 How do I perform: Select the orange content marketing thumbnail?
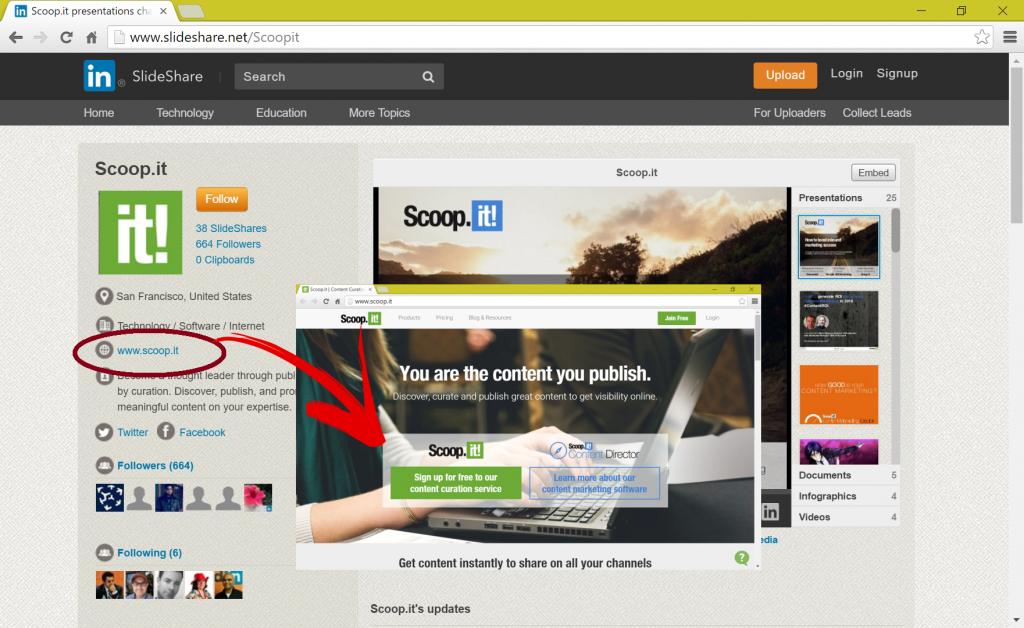839,394
